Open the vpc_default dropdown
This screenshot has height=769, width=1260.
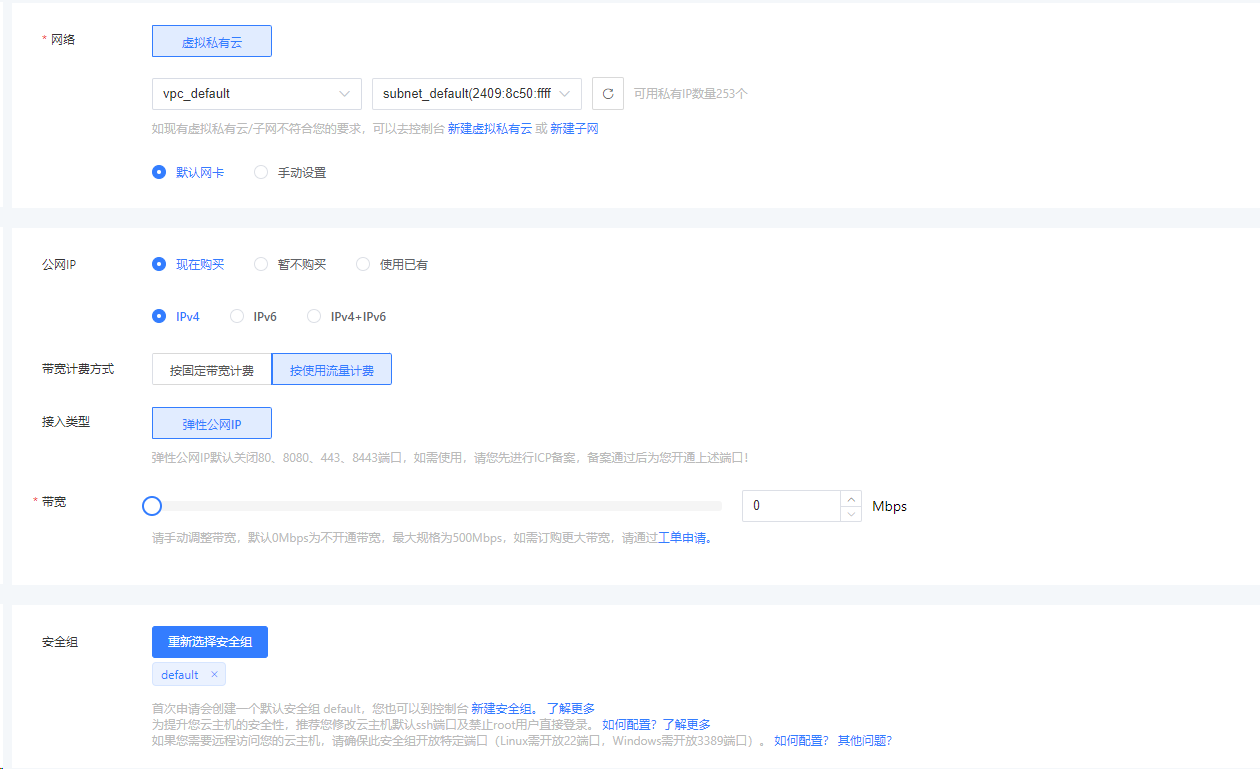click(257, 93)
